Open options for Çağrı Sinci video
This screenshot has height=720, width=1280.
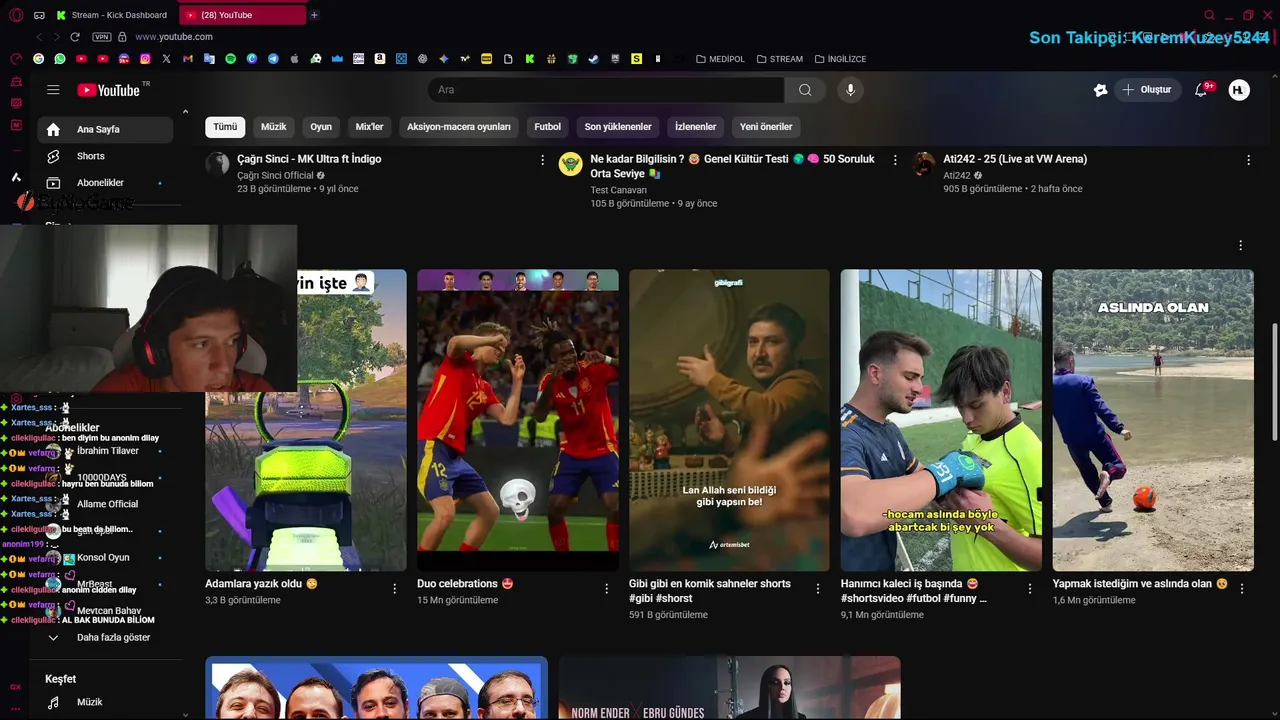[542, 160]
